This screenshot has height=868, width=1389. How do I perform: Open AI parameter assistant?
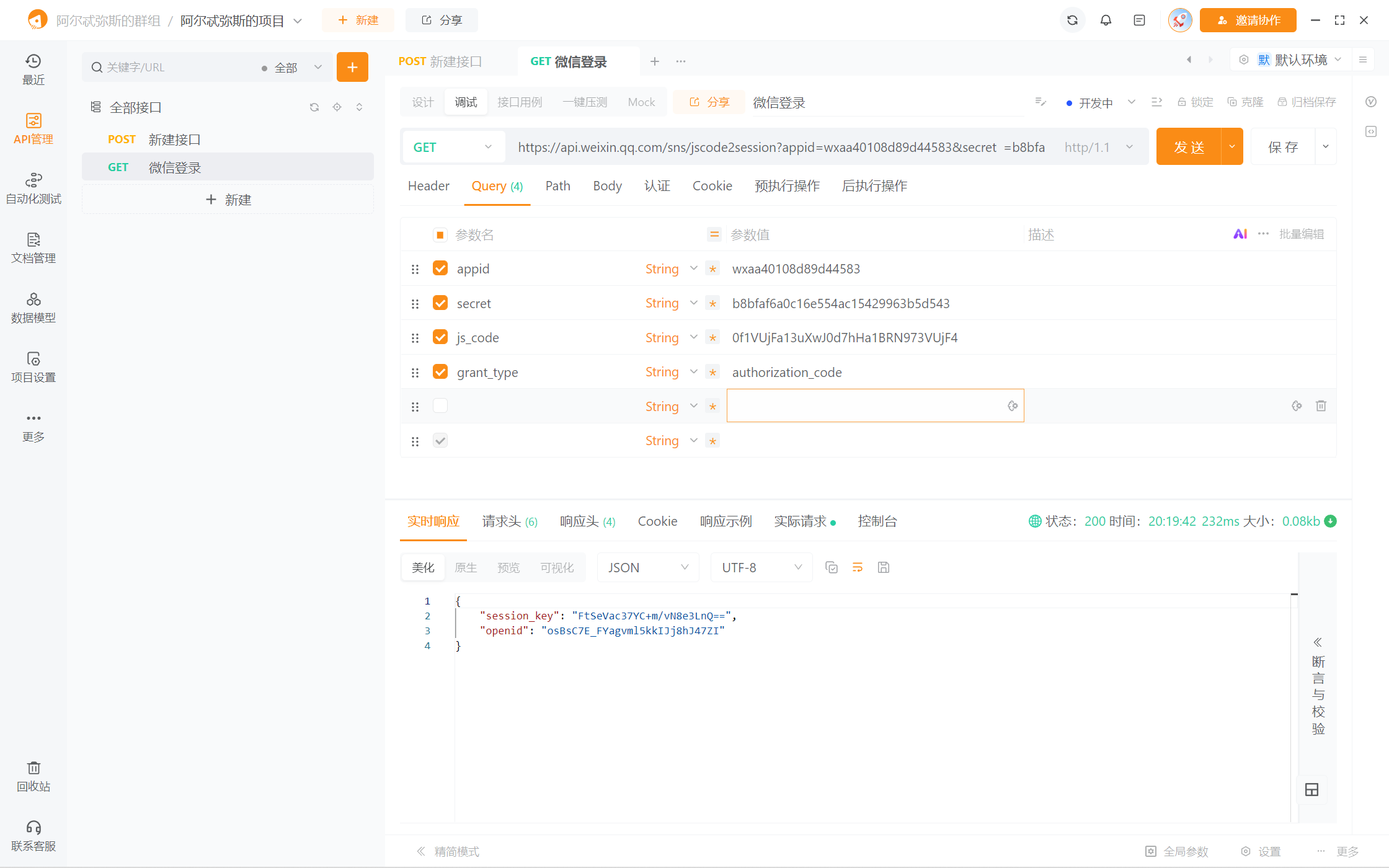tap(1240, 234)
